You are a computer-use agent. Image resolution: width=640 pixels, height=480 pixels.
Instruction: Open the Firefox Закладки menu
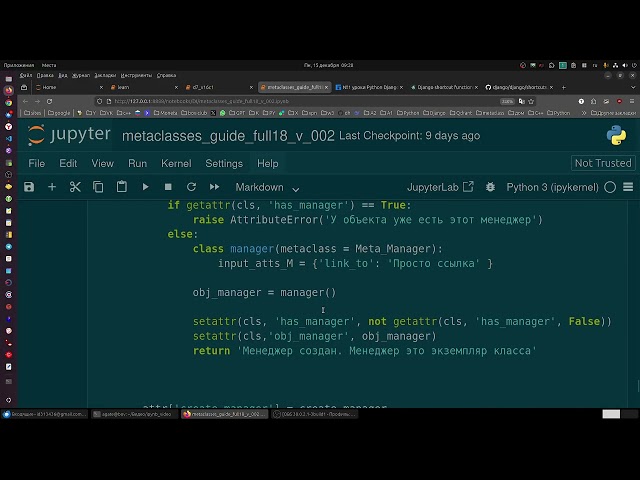click(105, 75)
